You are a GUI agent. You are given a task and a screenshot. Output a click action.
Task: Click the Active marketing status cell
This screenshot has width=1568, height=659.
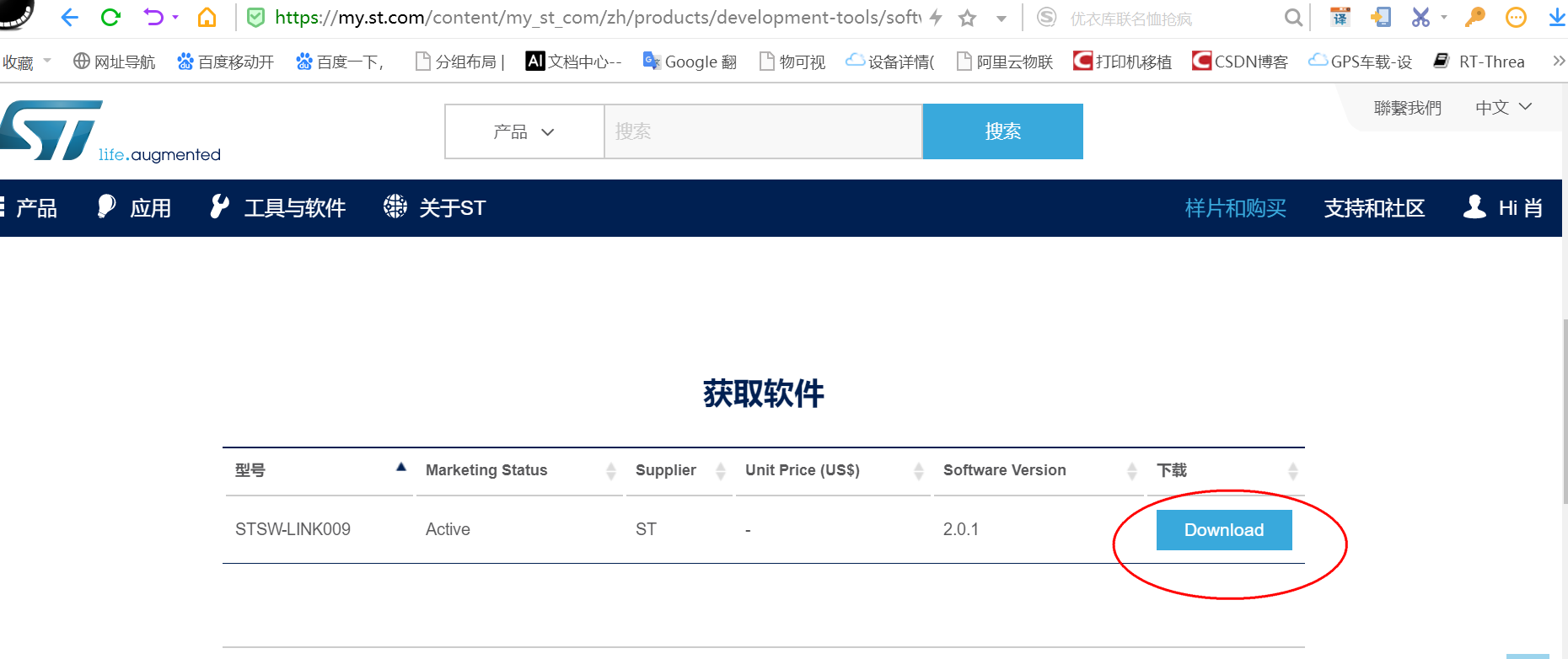pos(448,529)
